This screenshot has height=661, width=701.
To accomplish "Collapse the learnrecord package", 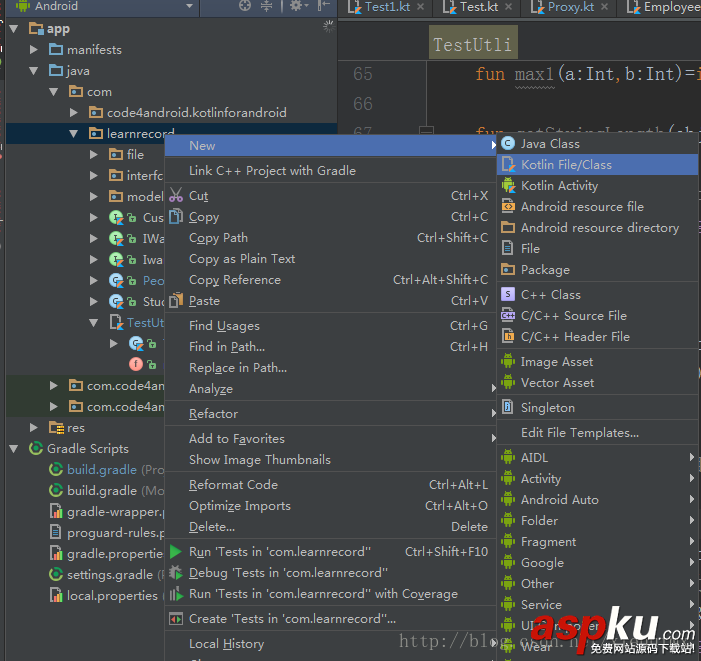I will click(x=74, y=134).
